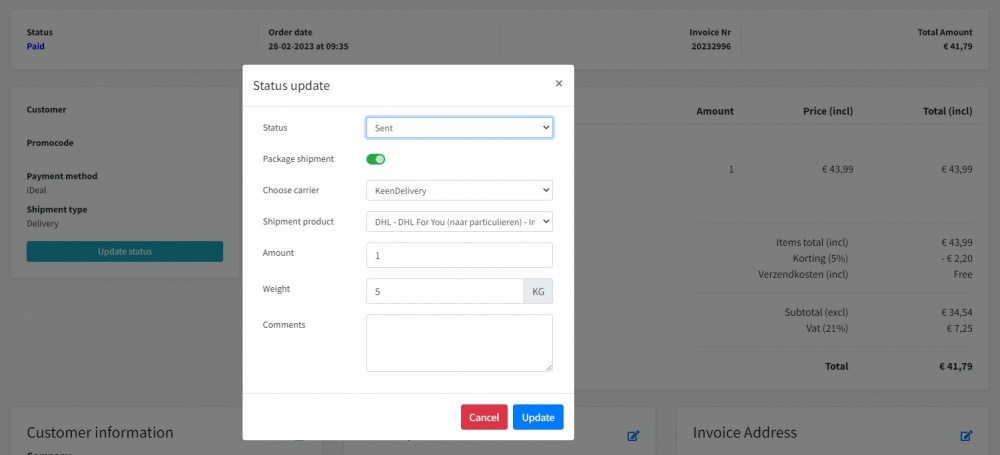Click the Invoice Address heading
Screen dimensions: 1000x455
[x=745, y=433]
